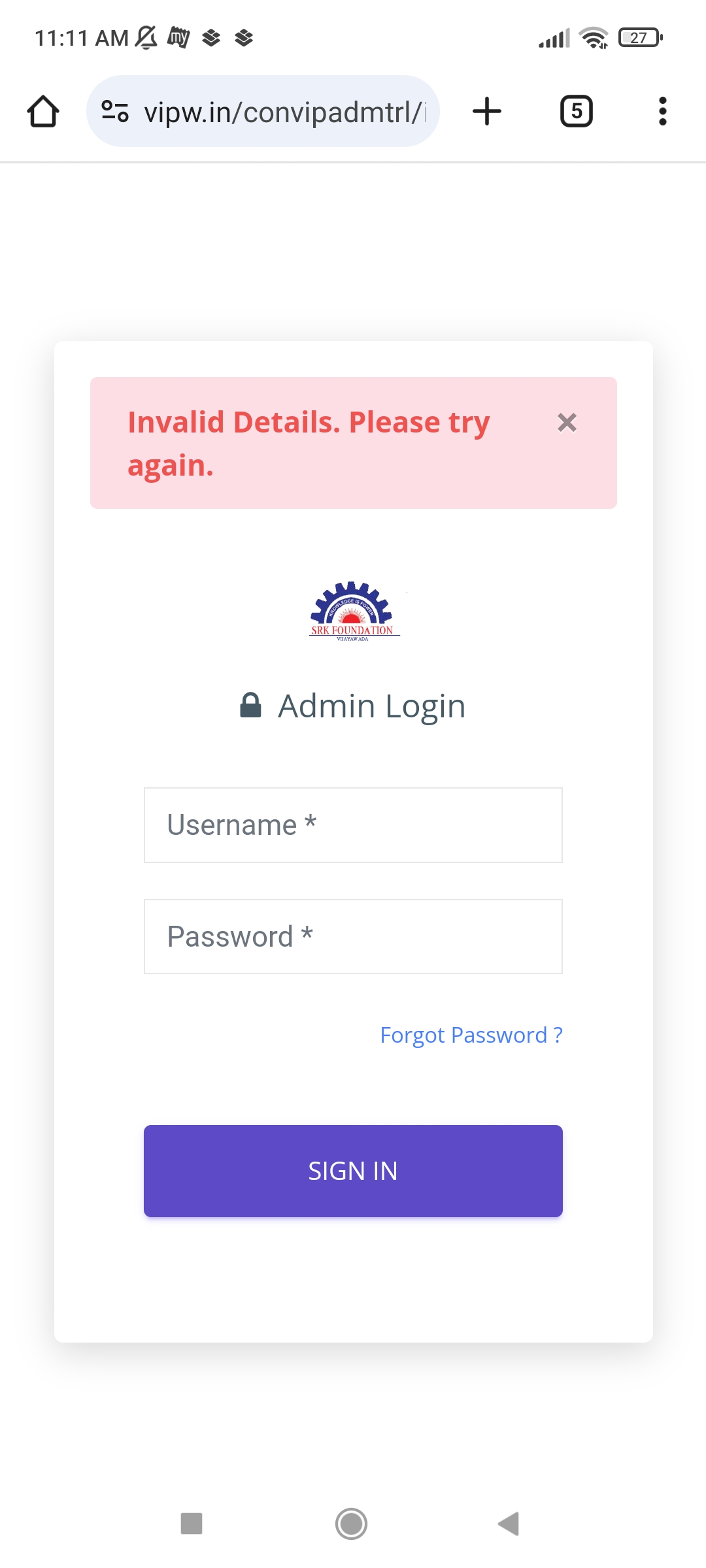The width and height of the screenshot is (706, 1568).
Task: Focus the Password input field
Action: (x=353, y=937)
